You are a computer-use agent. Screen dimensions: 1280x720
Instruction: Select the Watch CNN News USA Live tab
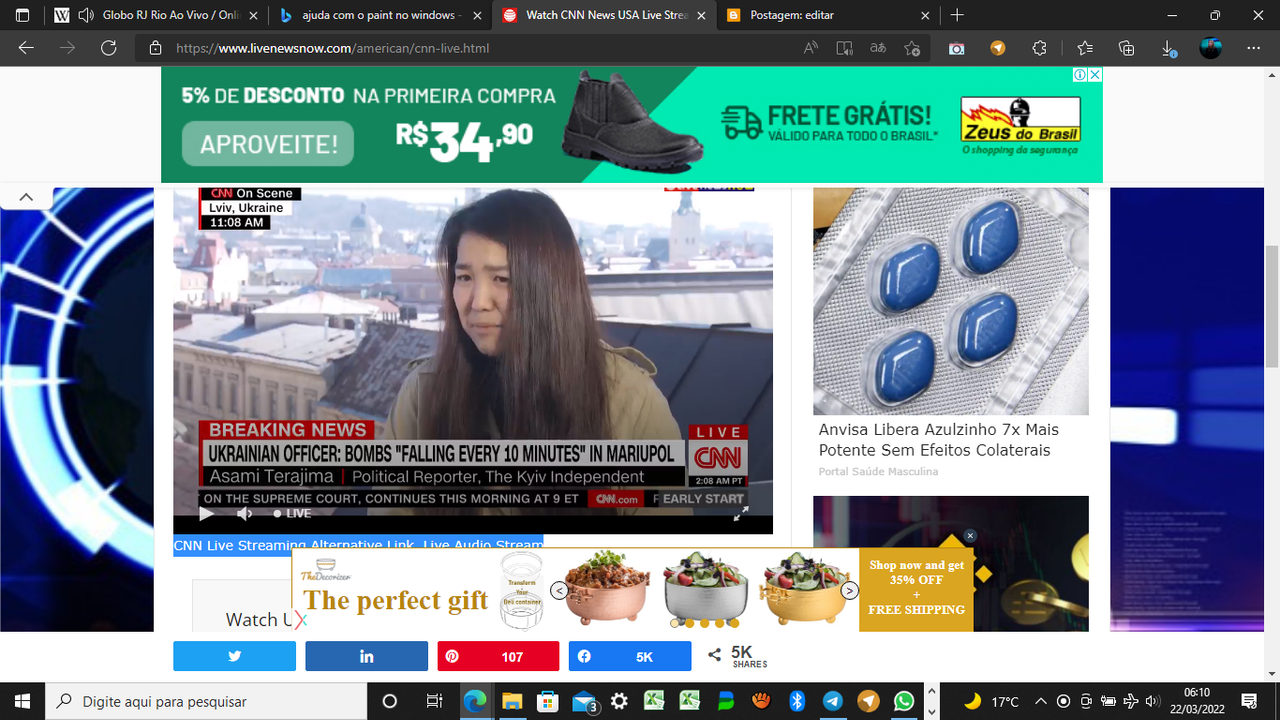click(603, 15)
